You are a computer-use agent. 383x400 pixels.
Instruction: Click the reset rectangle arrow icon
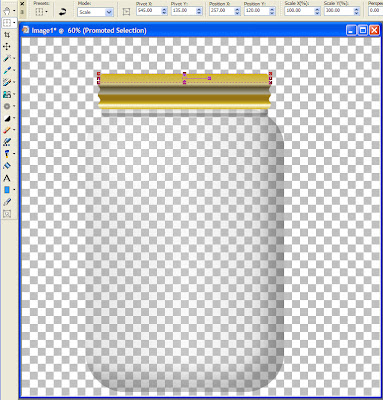click(x=62, y=12)
